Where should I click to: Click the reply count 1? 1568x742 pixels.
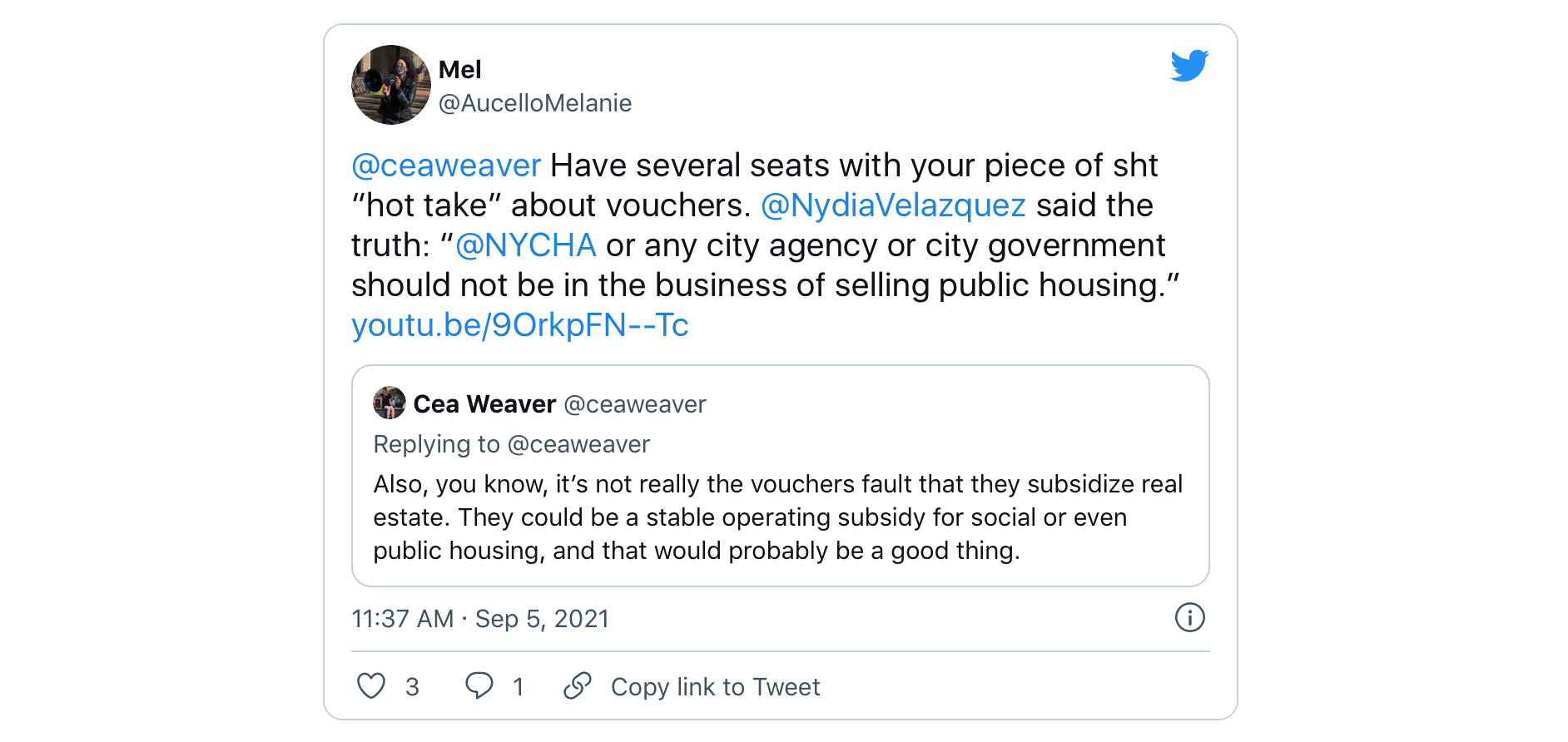click(x=518, y=687)
